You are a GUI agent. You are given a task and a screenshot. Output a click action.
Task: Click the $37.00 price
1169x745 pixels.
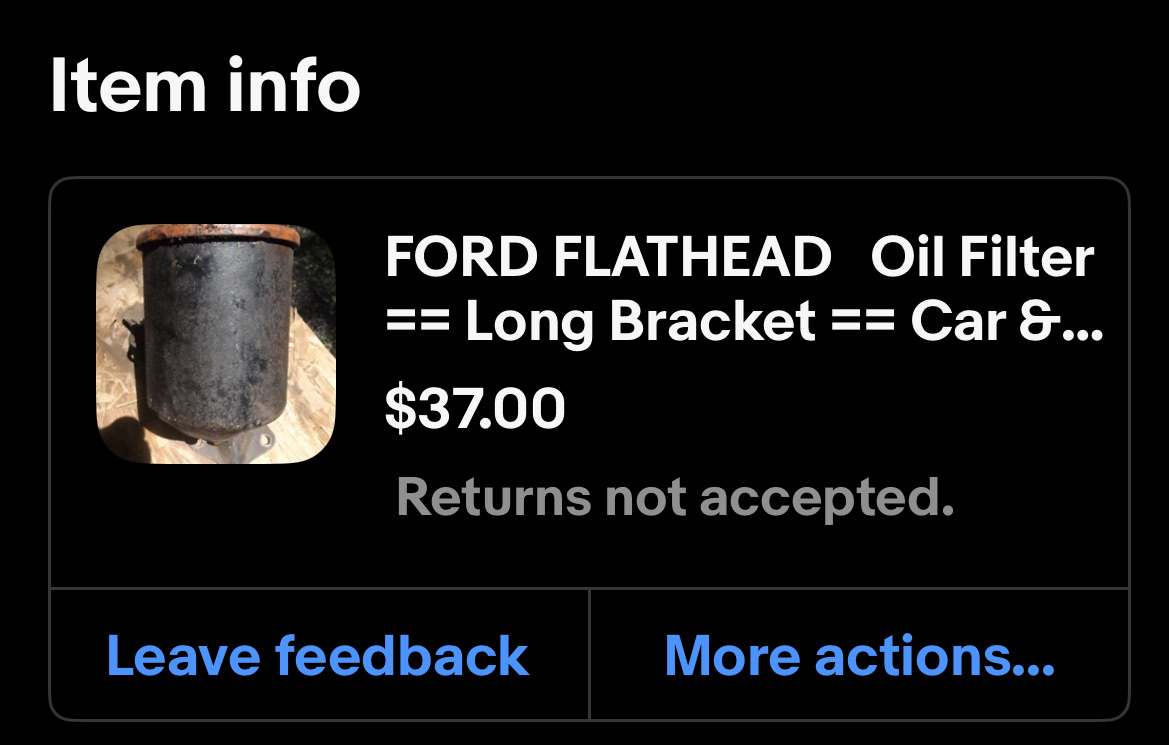click(475, 408)
